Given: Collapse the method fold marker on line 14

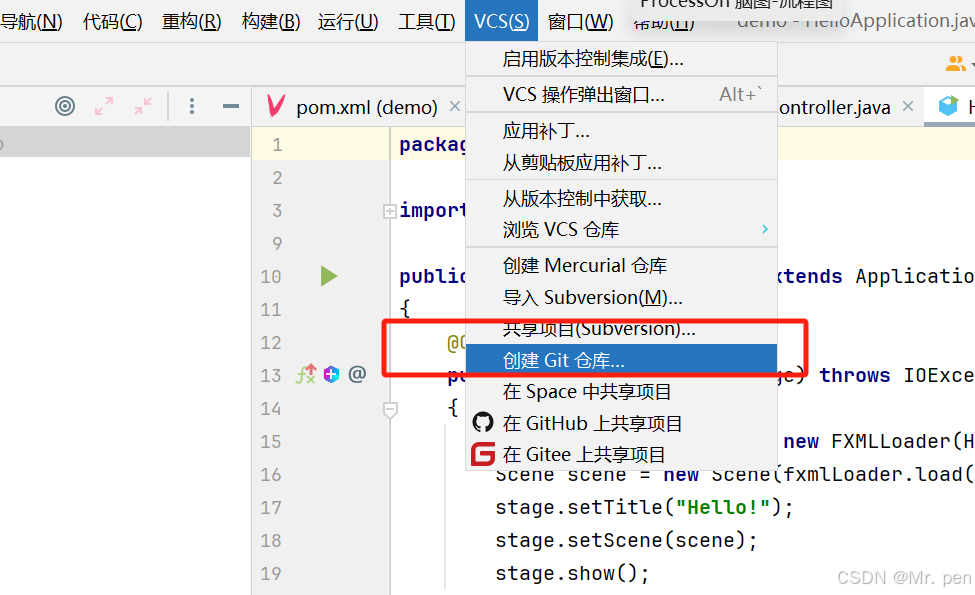Looking at the screenshot, I should [x=390, y=410].
